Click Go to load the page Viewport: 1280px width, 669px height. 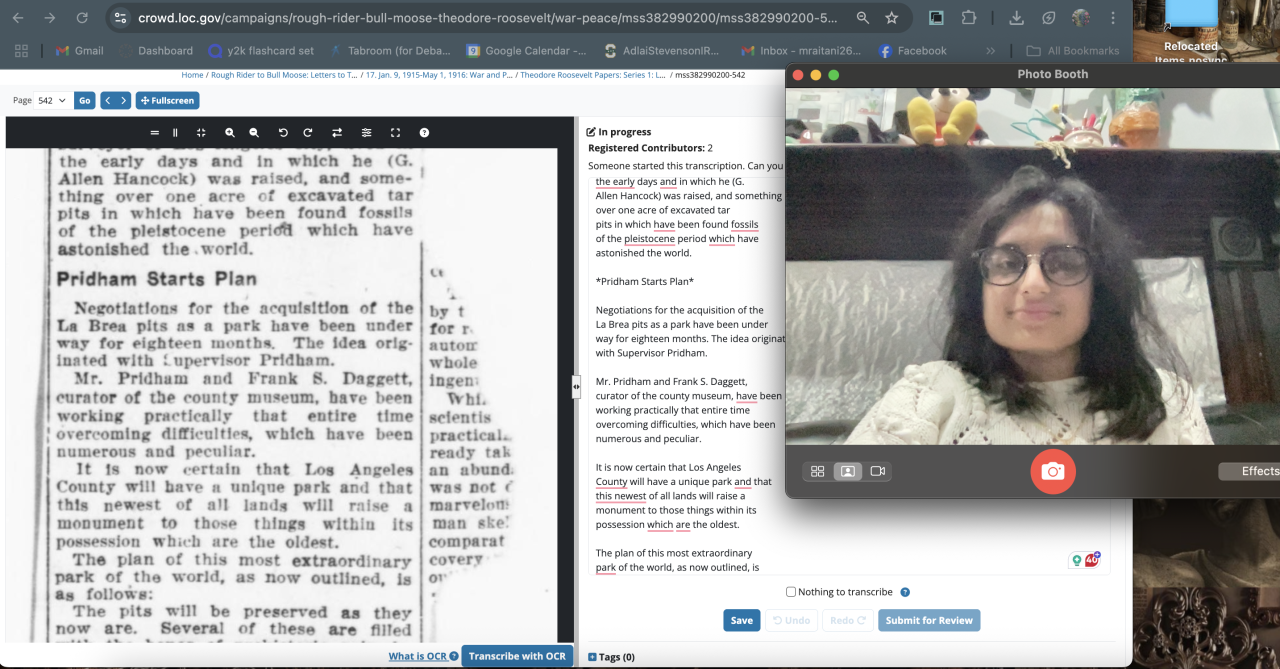85,100
